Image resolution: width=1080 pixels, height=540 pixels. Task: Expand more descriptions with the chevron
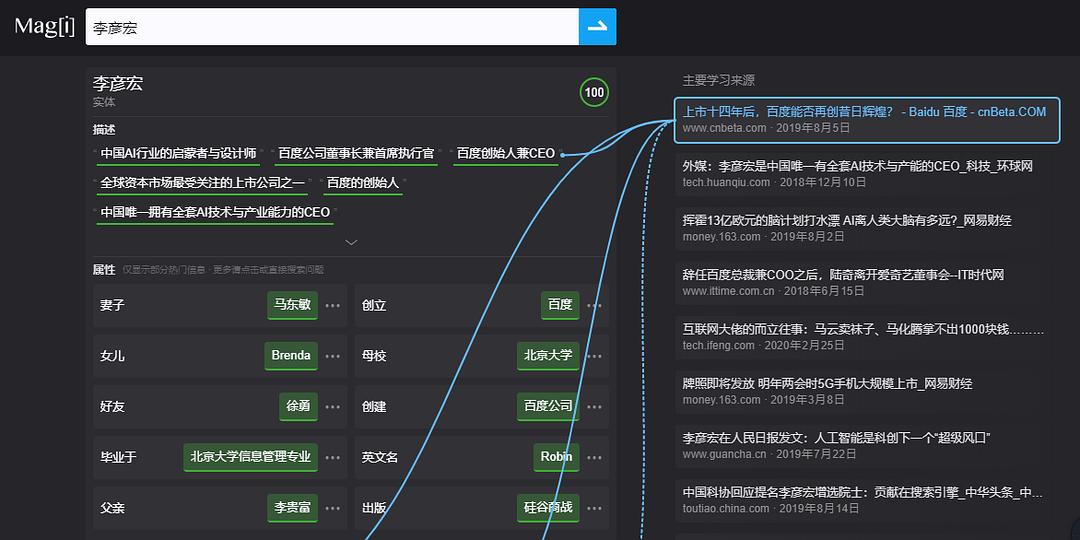(x=351, y=242)
